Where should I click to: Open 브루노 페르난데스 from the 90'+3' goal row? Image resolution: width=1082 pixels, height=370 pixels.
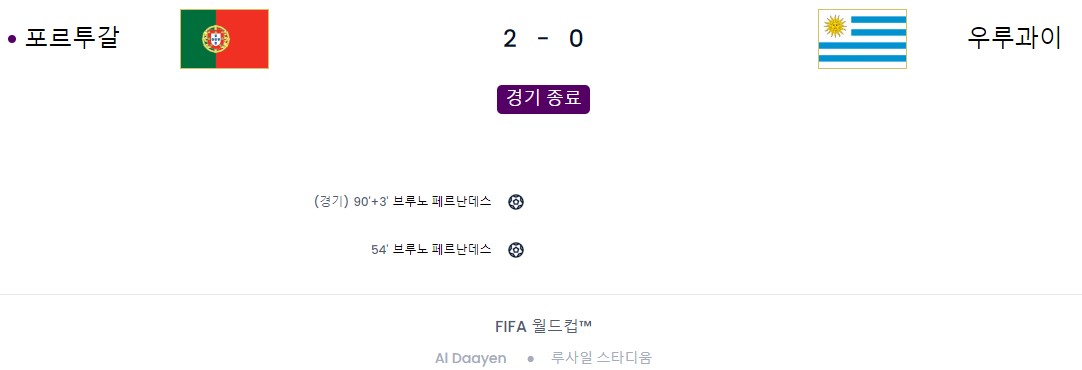pyautogui.click(x=442, y=202)
